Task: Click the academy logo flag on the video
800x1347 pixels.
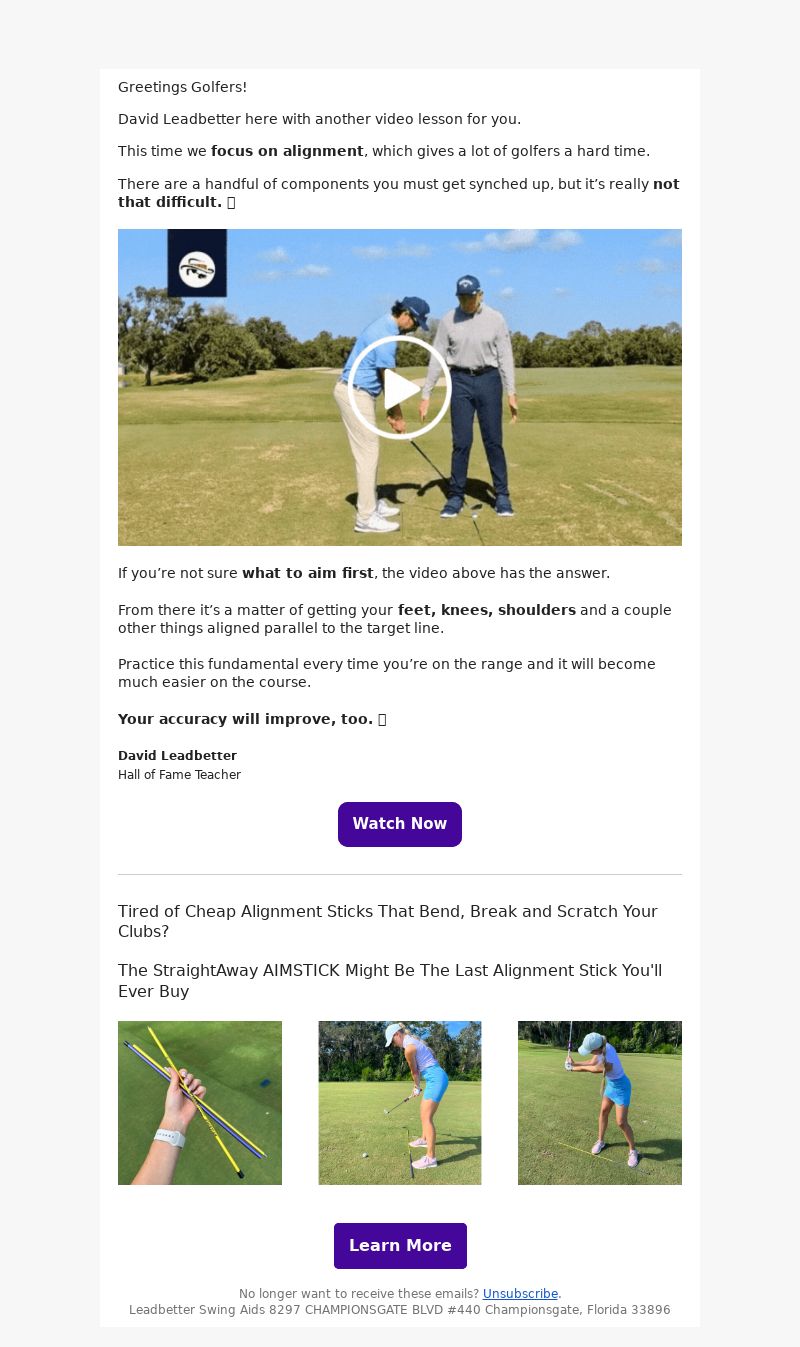Action: [197, 263]
